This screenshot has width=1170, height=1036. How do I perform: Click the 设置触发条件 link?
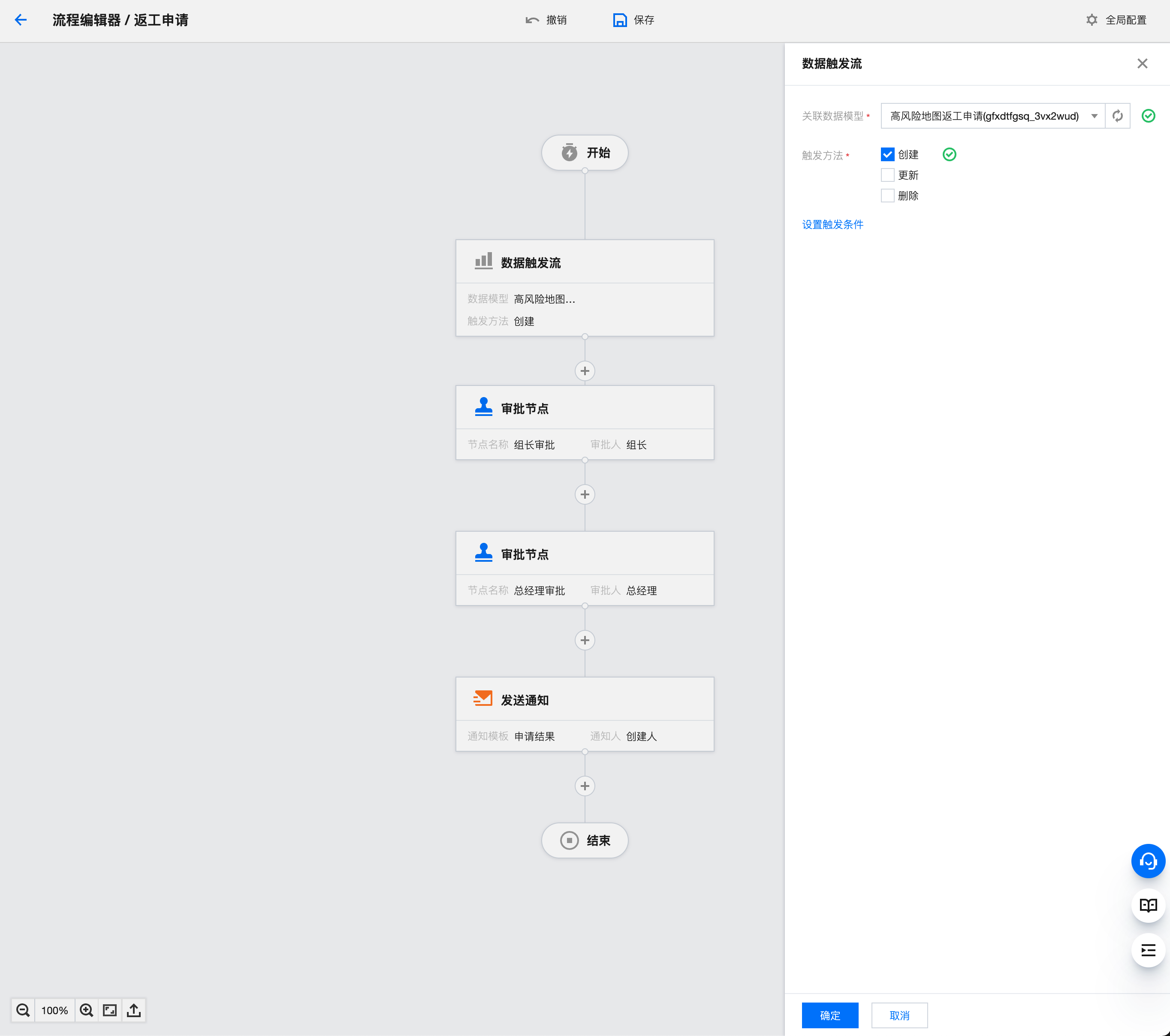[x=832, y=224]
